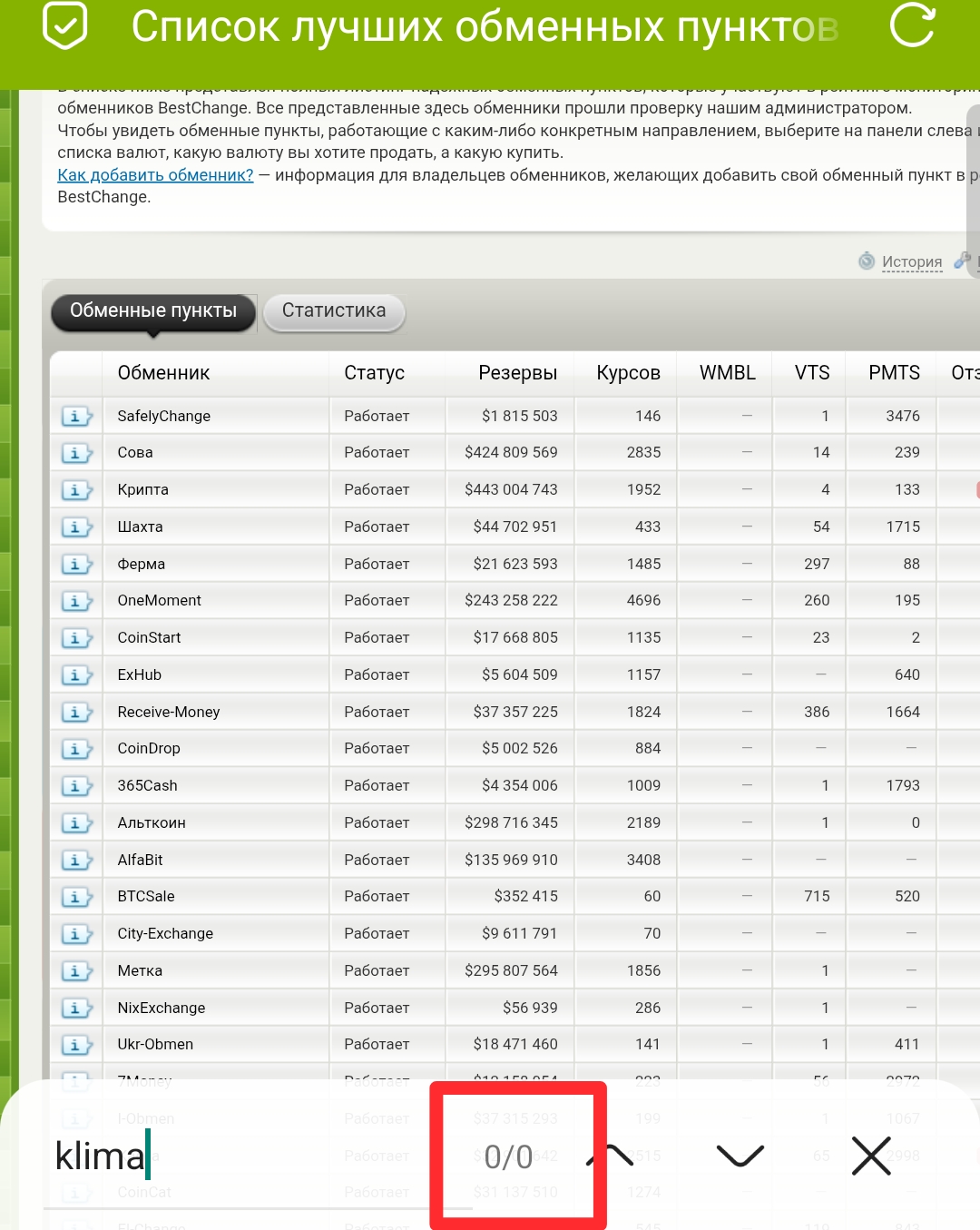This screenshot has height=1230, width=980.
Task: Open the ExHub exchanger name
Action: pos(139,675)
